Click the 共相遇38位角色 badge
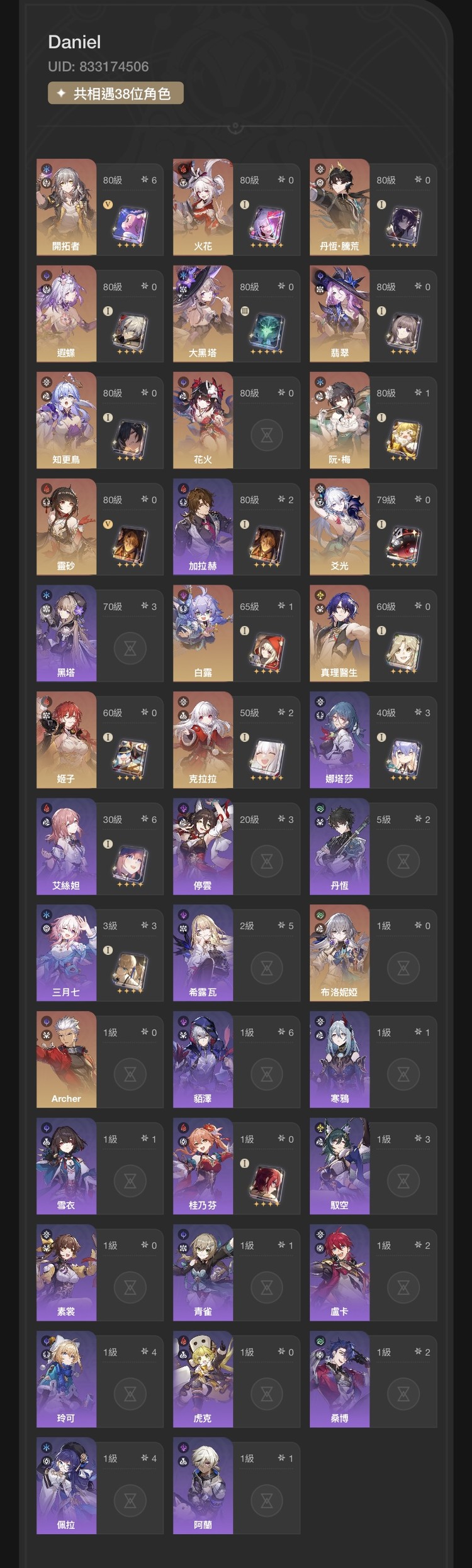The image size is (472, 1568). tap(116, 93)
